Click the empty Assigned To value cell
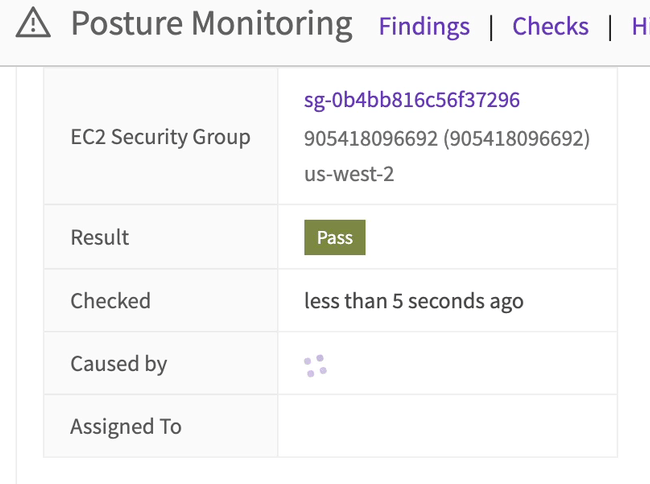 pos(447,427)
